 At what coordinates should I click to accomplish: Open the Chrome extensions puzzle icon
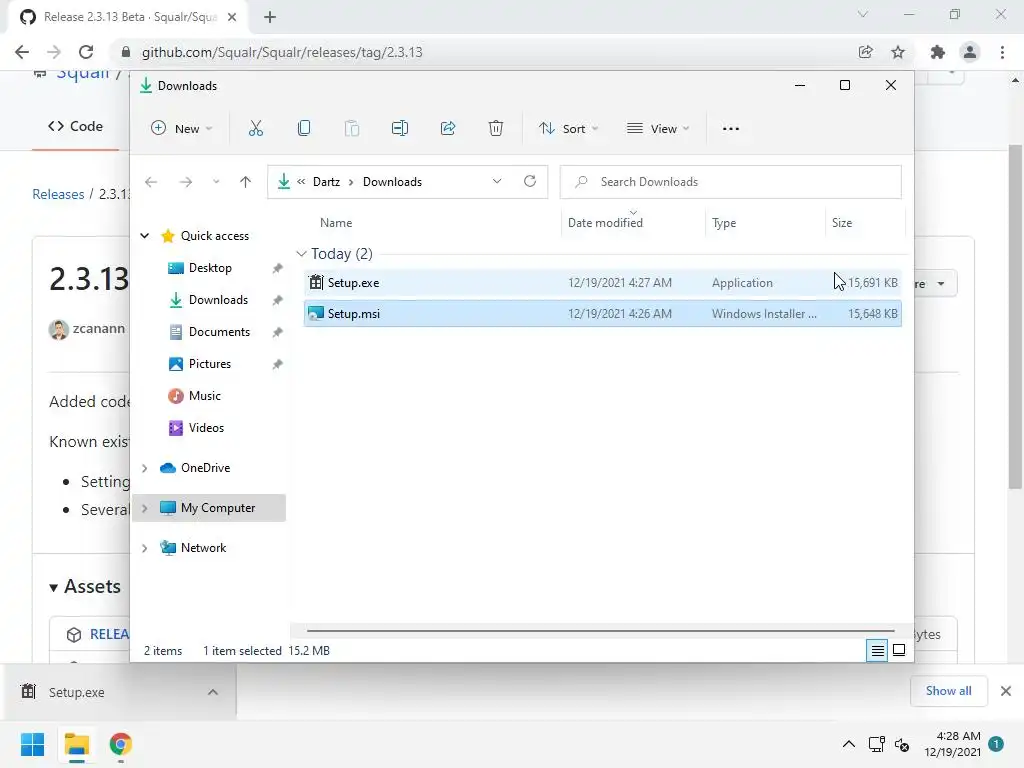tap(938, 52)
